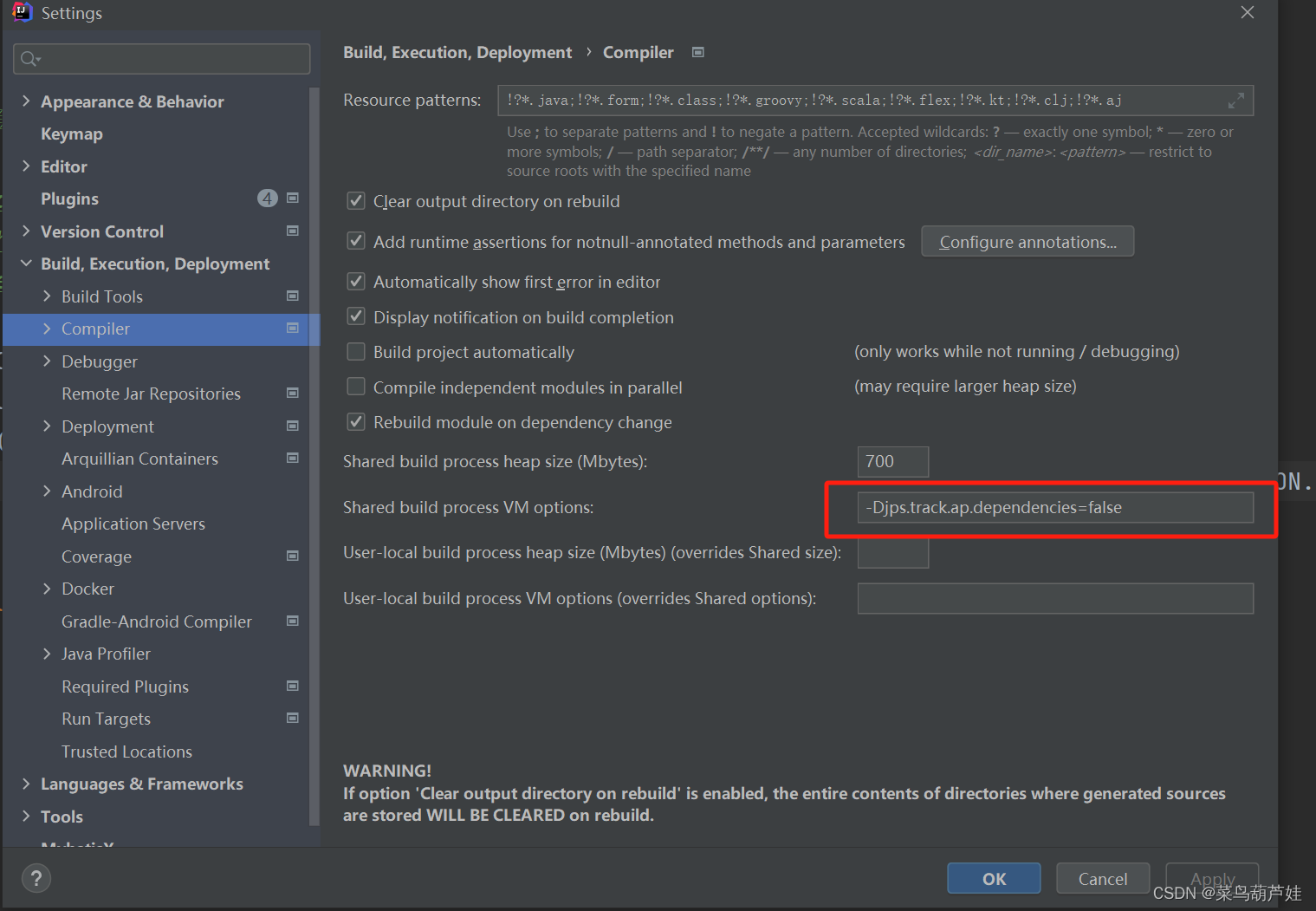Select Languages & Frameworks in the sidebar
The width and height of the screenshot is (1316, 911).
[141, 784]
